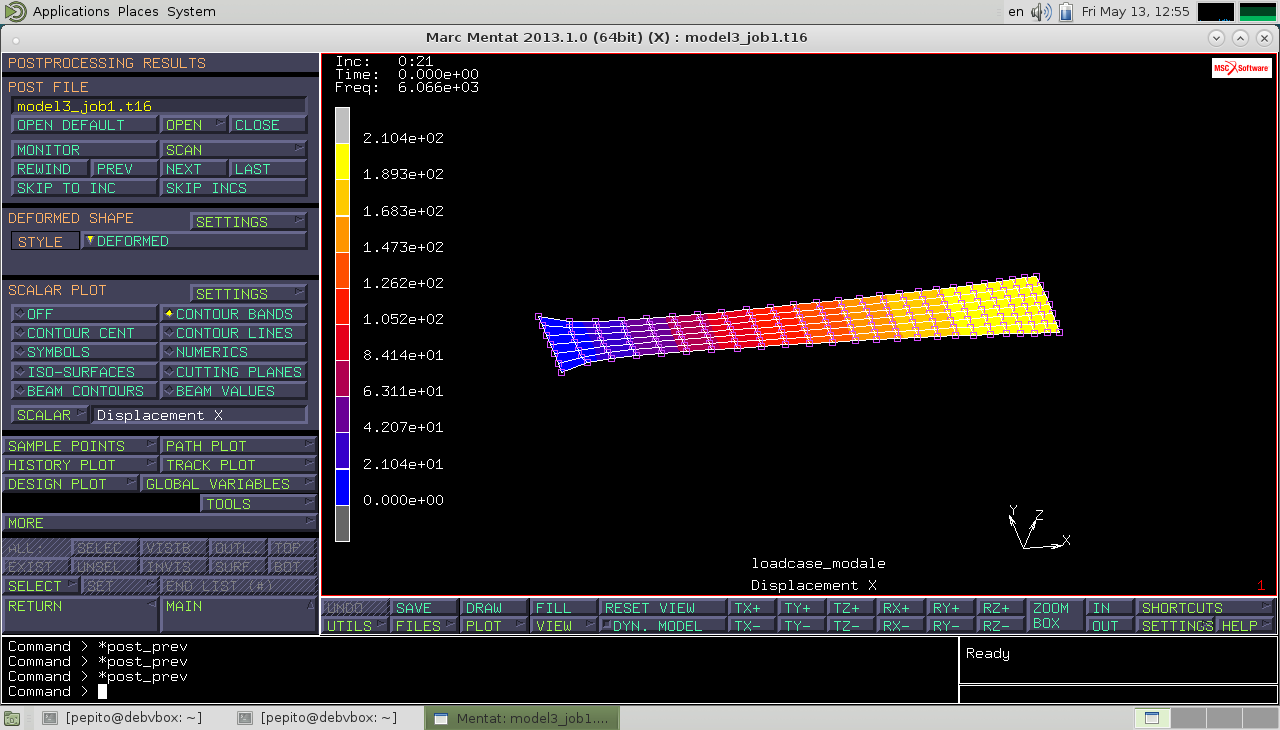Screen dimensions: 1280x730
Task: Enable the NUMERICS scalar plot option
Action: coord(234,352)
